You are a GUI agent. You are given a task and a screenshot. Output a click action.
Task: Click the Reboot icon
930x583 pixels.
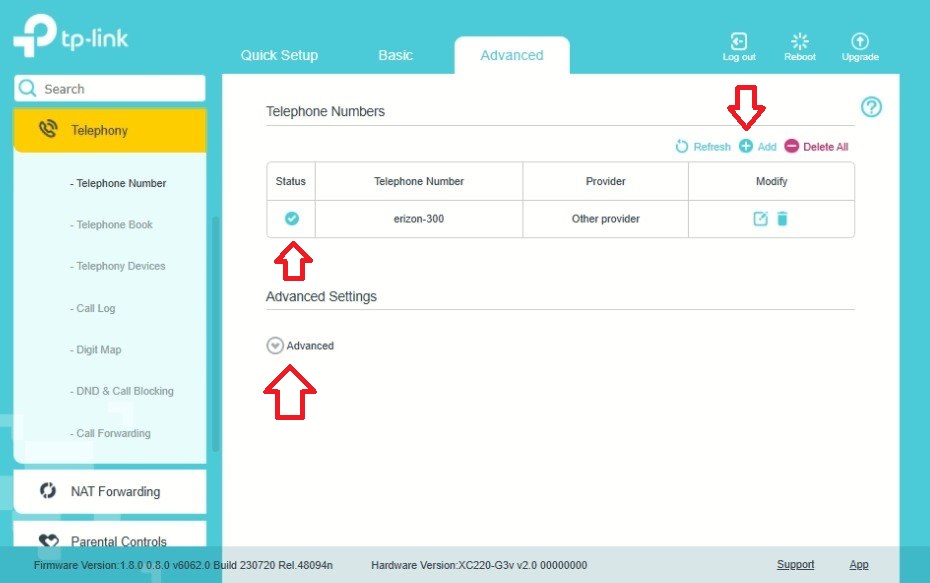pos(800,42)
